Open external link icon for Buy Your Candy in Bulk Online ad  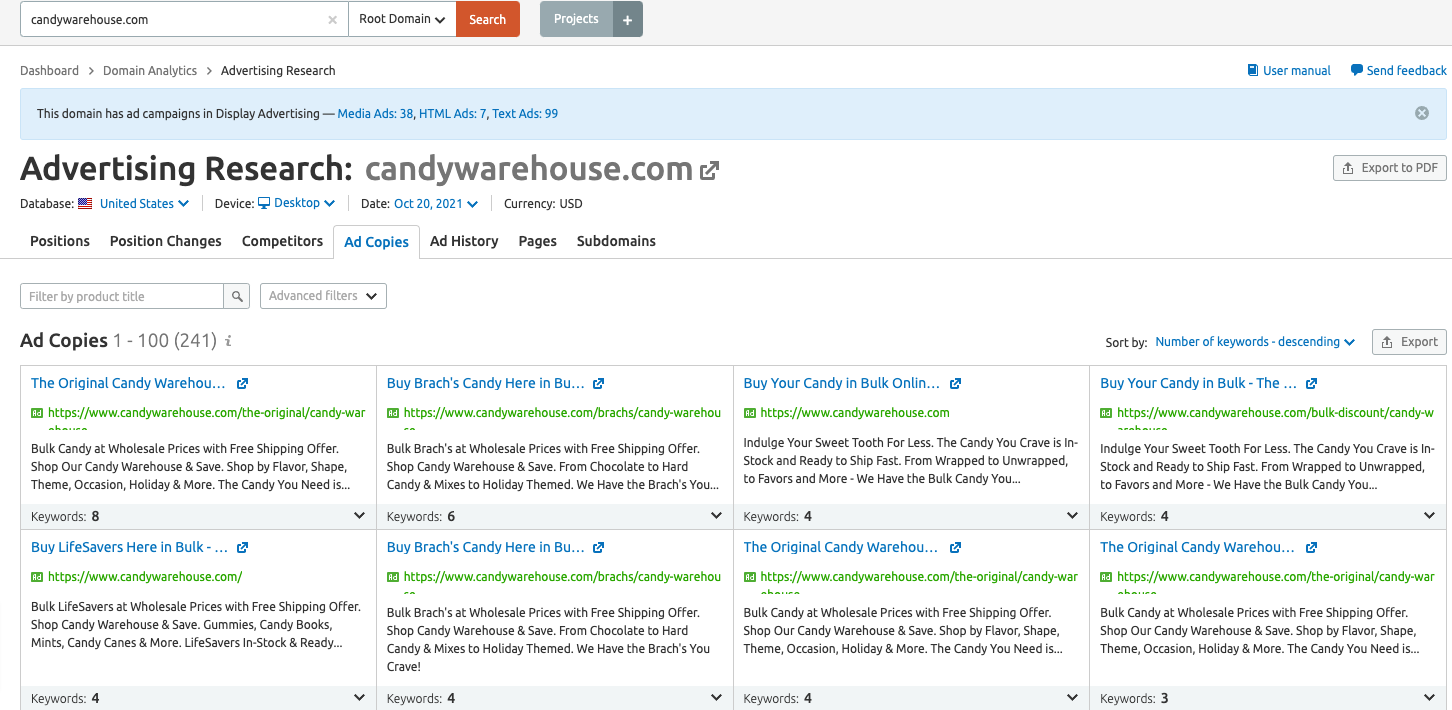pyautogui.click(x=955, y=383)
